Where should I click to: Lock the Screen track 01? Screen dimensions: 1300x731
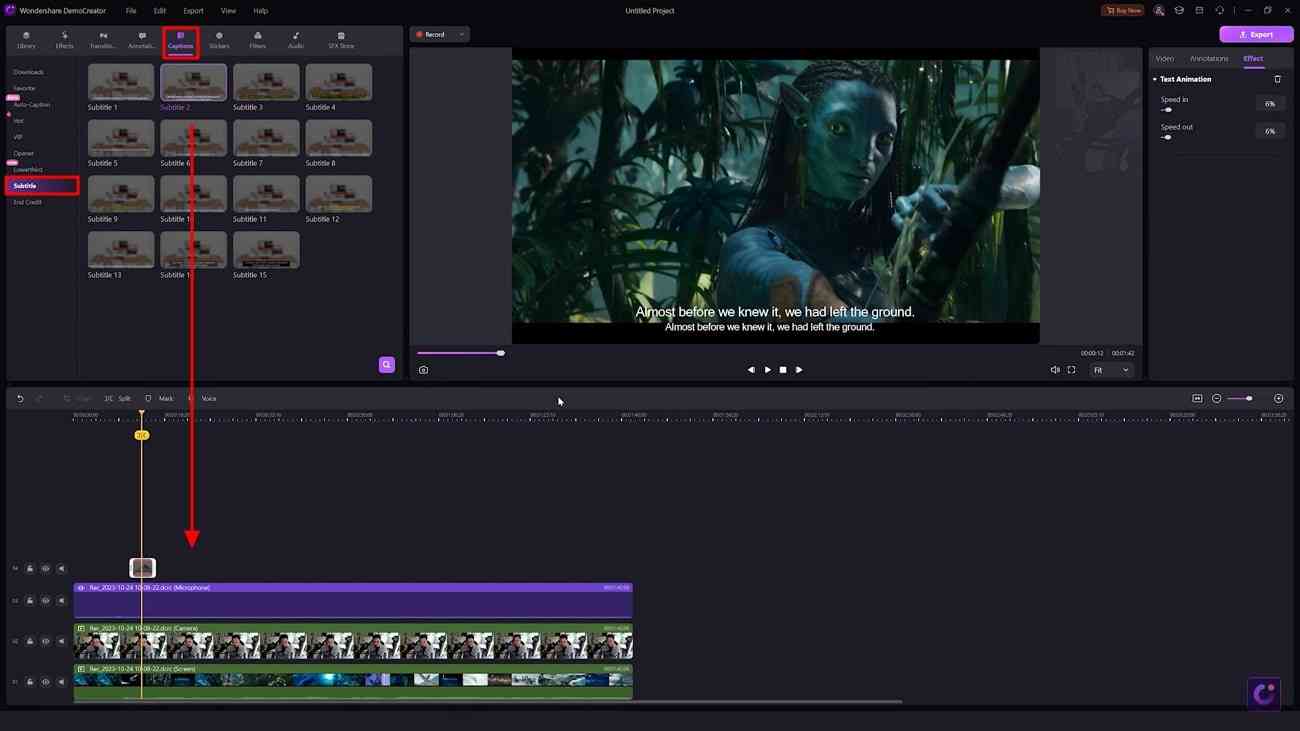(30, 682)
